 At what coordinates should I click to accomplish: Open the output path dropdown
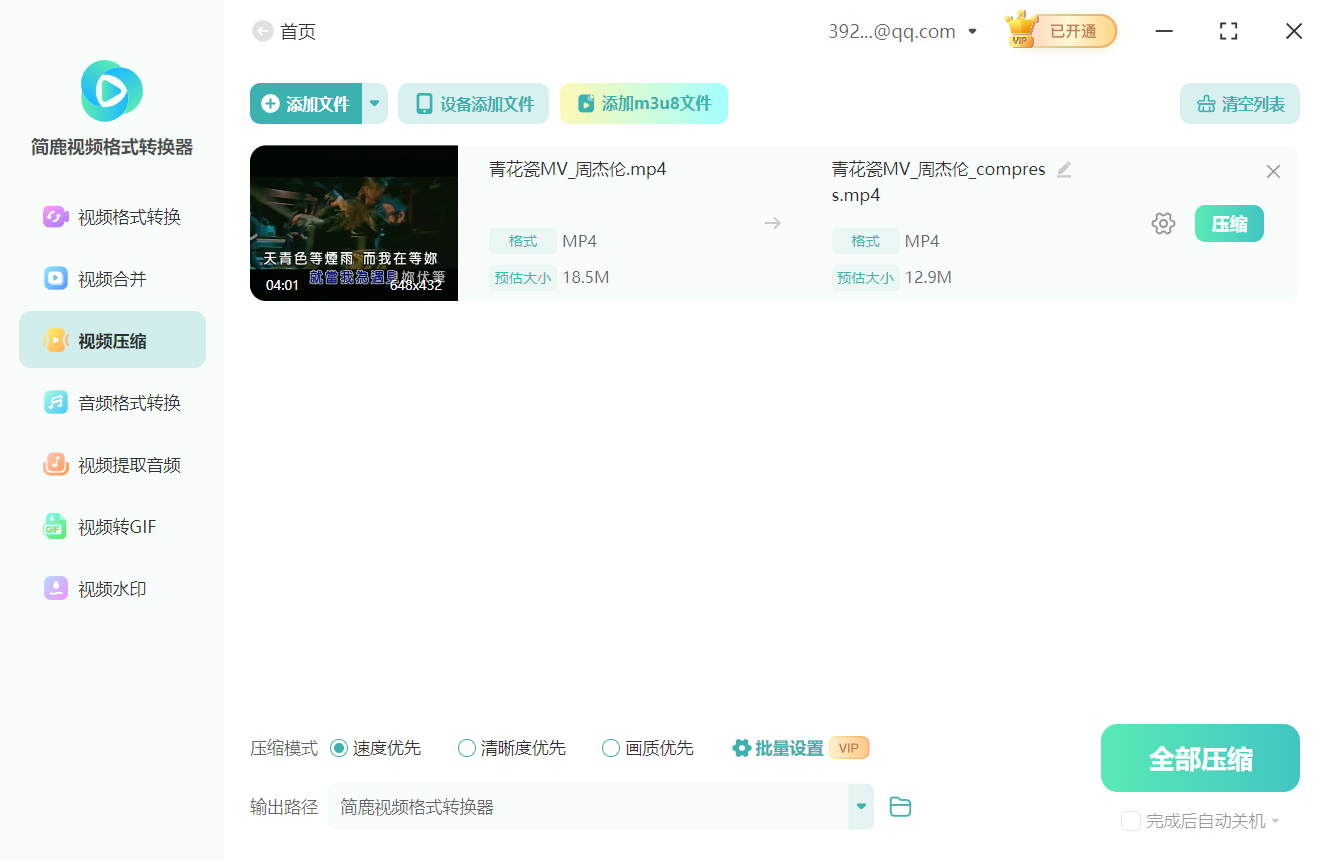coord(860,806)
